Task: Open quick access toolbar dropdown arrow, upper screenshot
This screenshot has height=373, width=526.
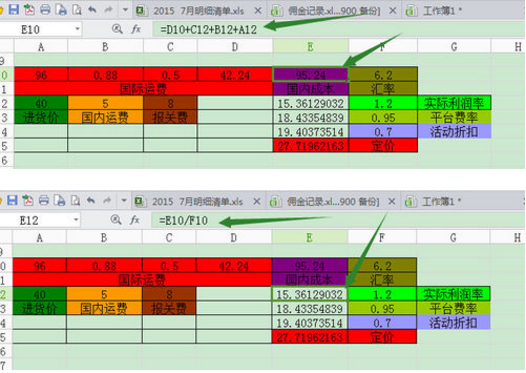Action: coord(125,10)
